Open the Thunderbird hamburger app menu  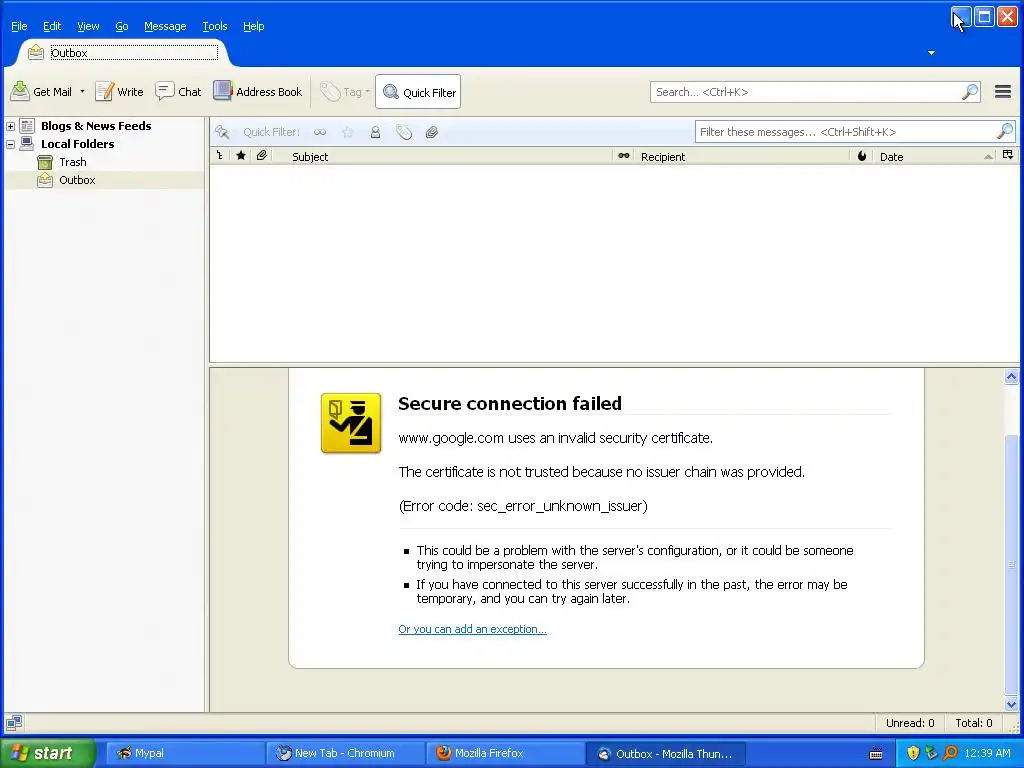point(1003,92)
